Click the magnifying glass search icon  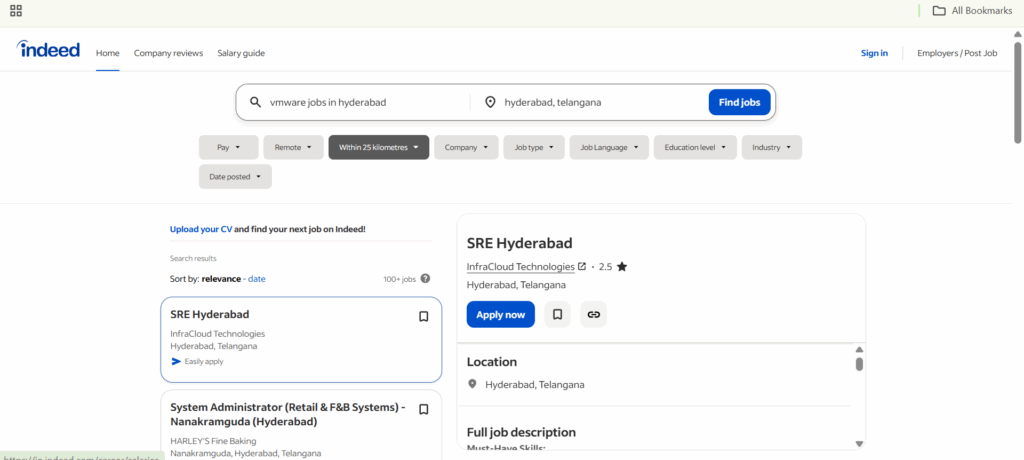[255, 102]
